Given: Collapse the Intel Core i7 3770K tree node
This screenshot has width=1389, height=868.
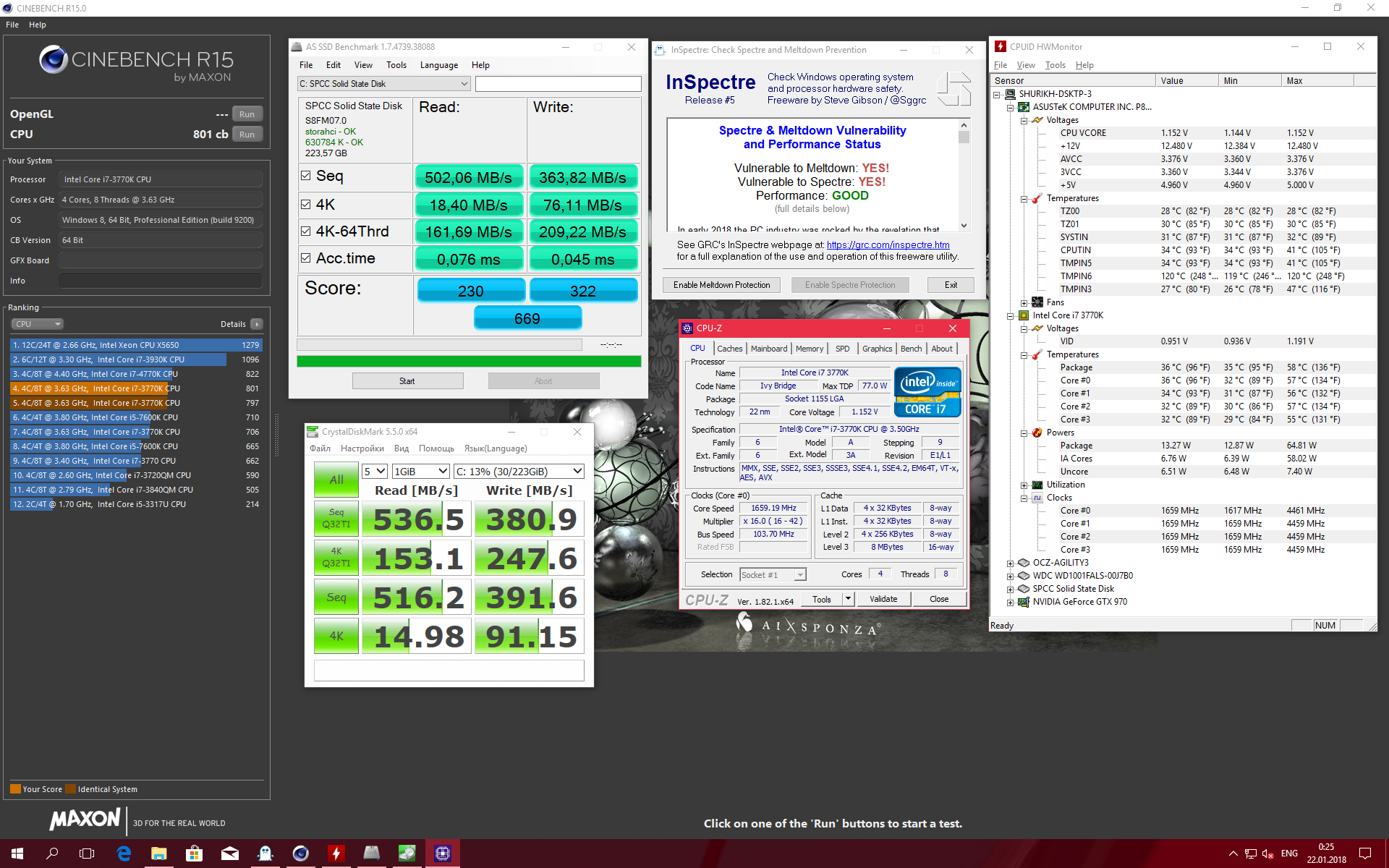Looking at the screenshot, I should (1011, 315).
